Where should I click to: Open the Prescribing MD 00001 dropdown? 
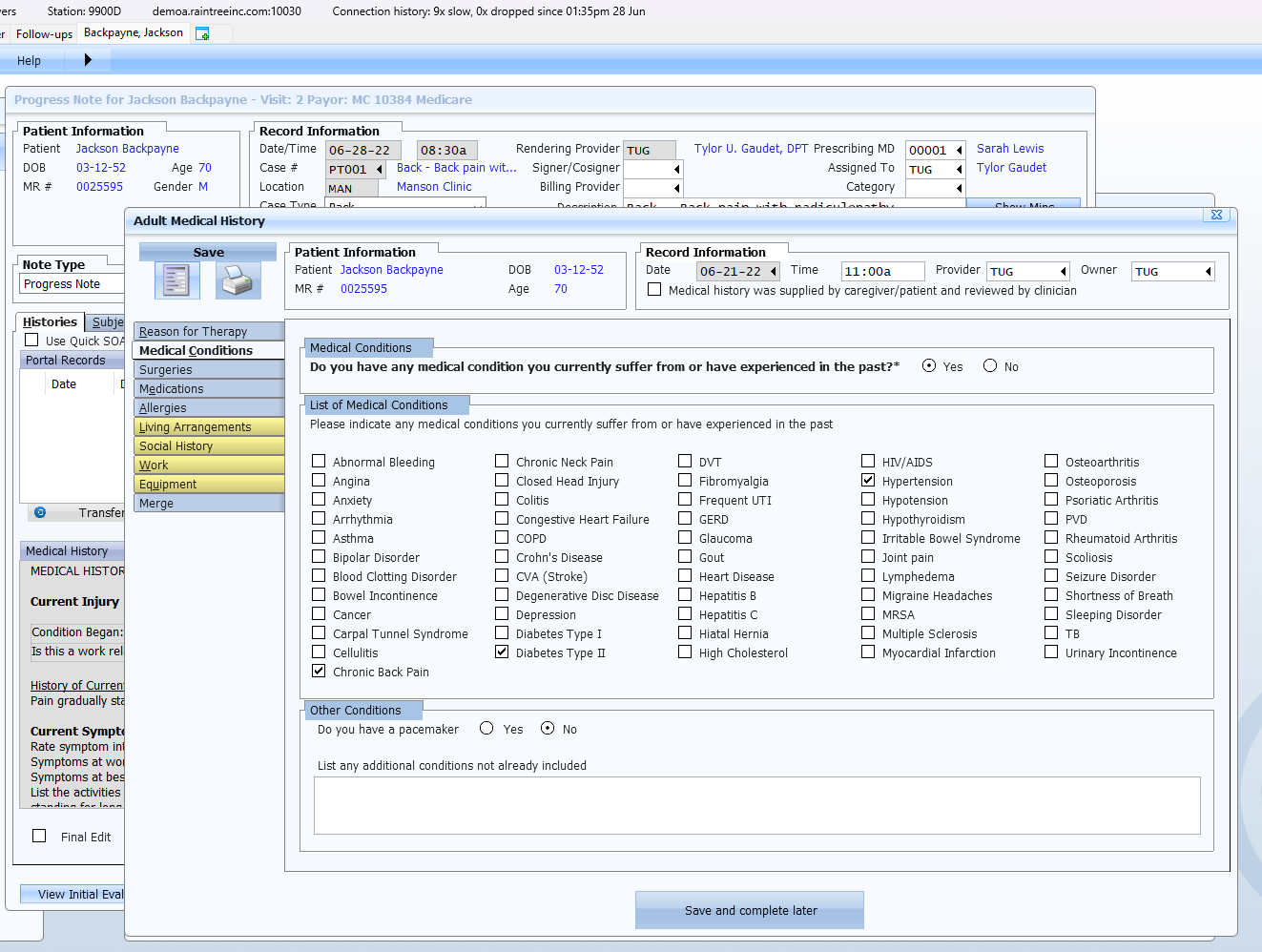click(x=960, y=150)
